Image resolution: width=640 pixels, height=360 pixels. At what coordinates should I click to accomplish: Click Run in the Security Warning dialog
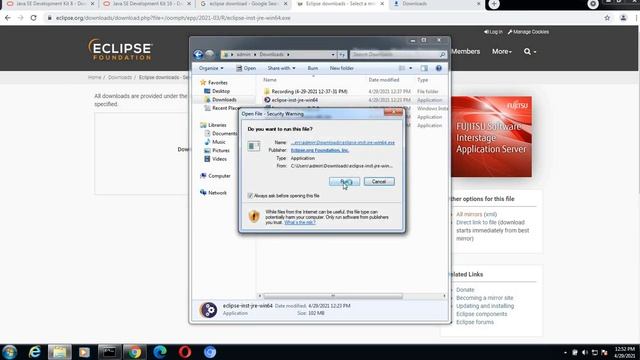[344, 181]
